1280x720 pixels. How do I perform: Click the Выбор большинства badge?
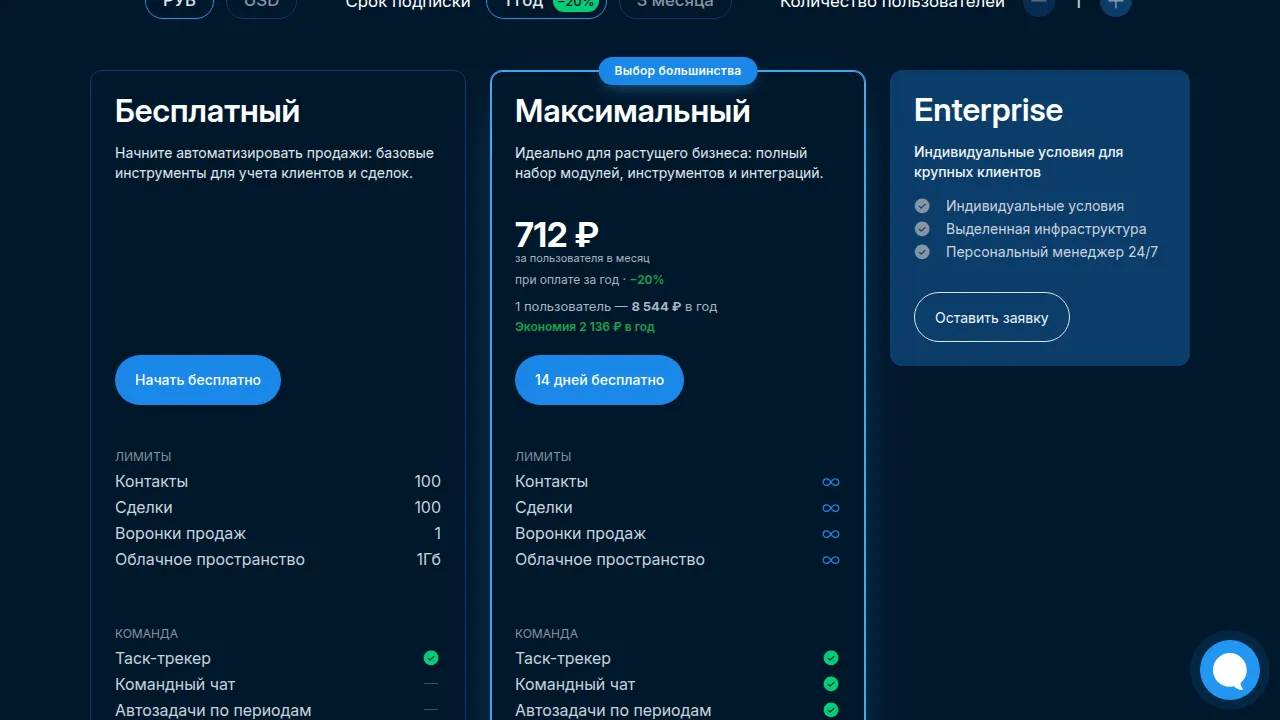678,71
